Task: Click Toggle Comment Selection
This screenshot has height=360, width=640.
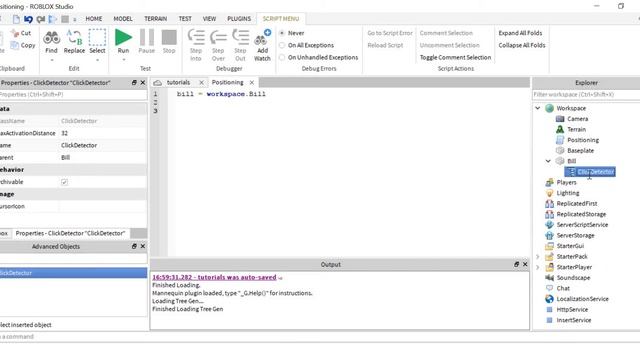Action: [x=456, y=58]
